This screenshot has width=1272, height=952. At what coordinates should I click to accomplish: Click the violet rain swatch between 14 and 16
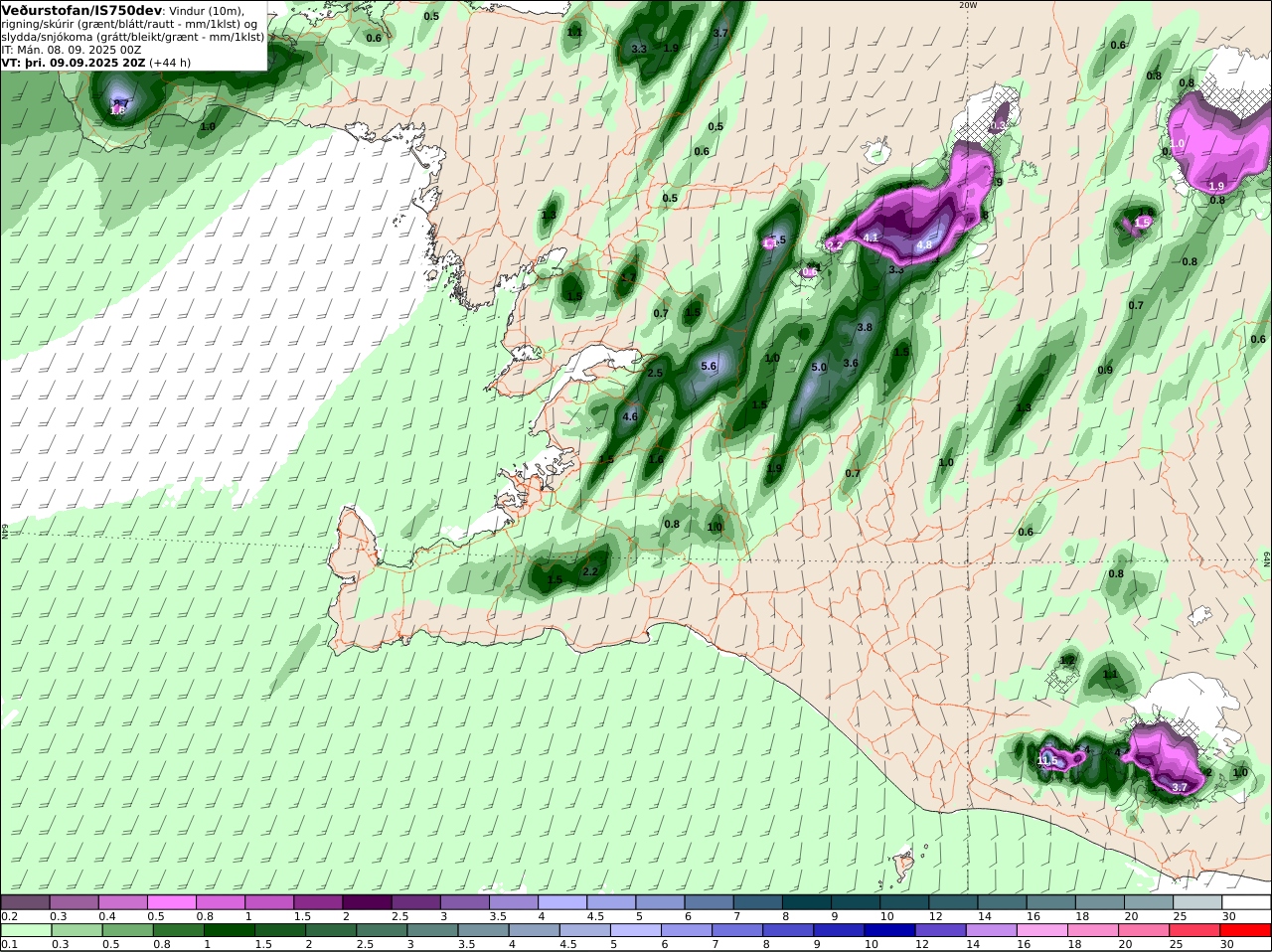pos(992,931)
